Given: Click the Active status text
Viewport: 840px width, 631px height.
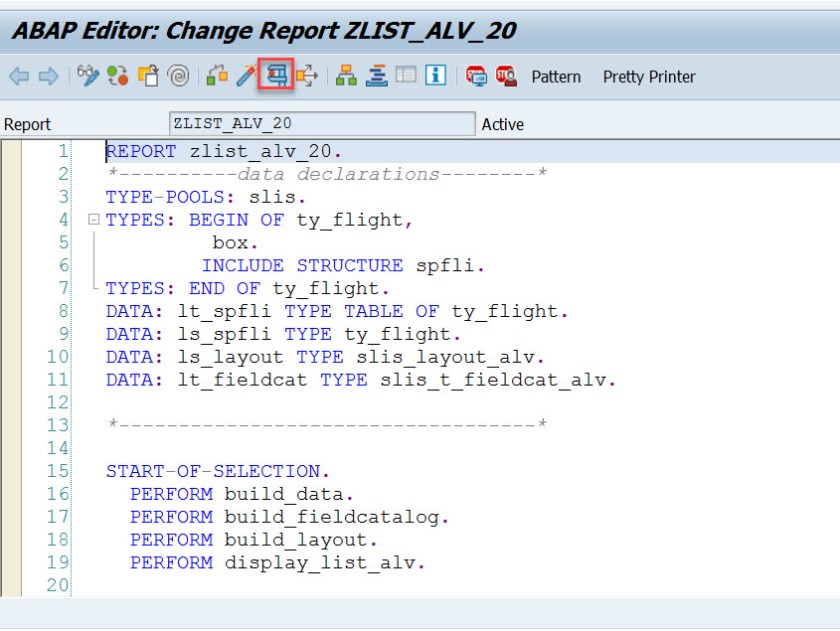Looking at the screenshot, I should click(x=502, y=124).
